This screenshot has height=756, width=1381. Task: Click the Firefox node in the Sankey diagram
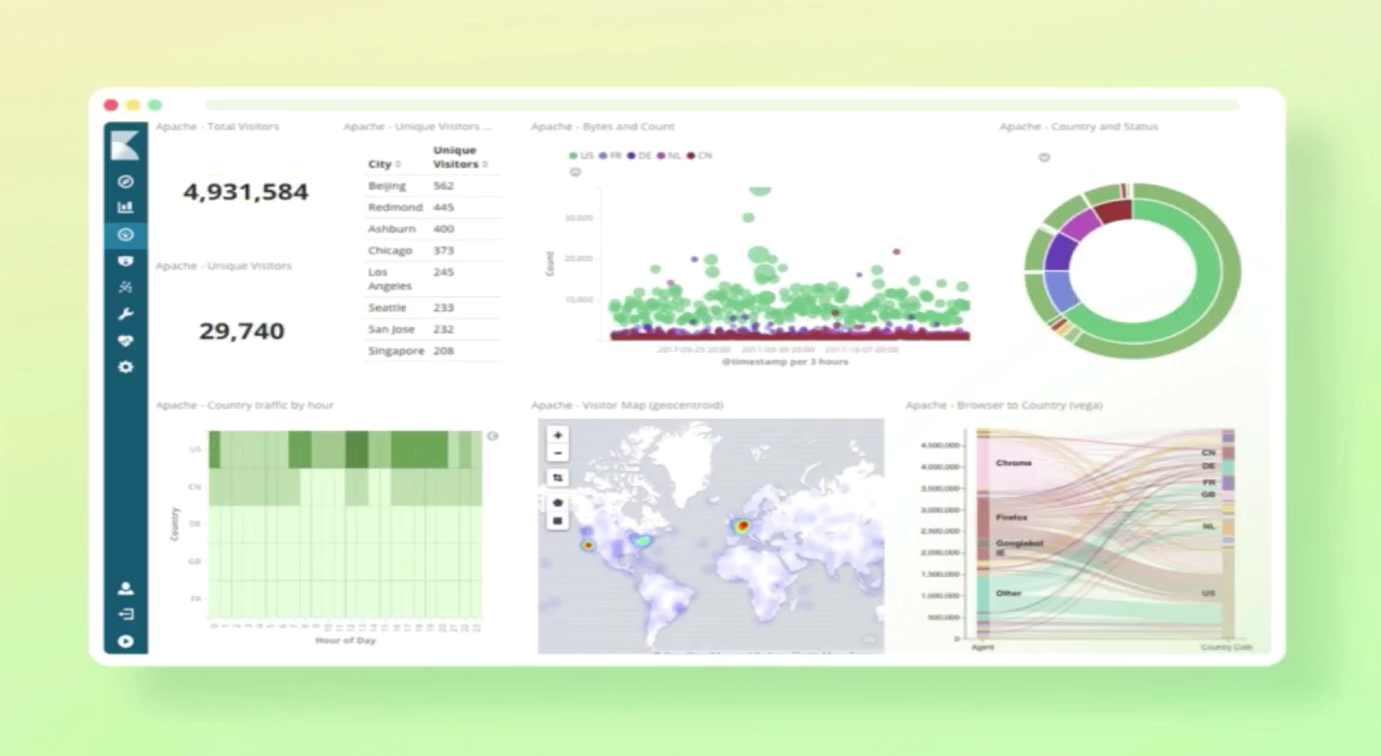(983, 517)
